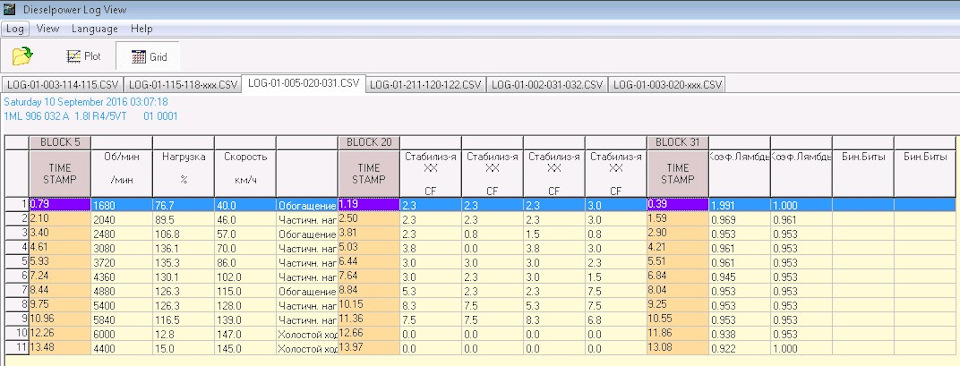Viewport: 960px width, 366px height.
Task: Click Block 20 timestamp cell 10.15
Action: tap(369, 305)
